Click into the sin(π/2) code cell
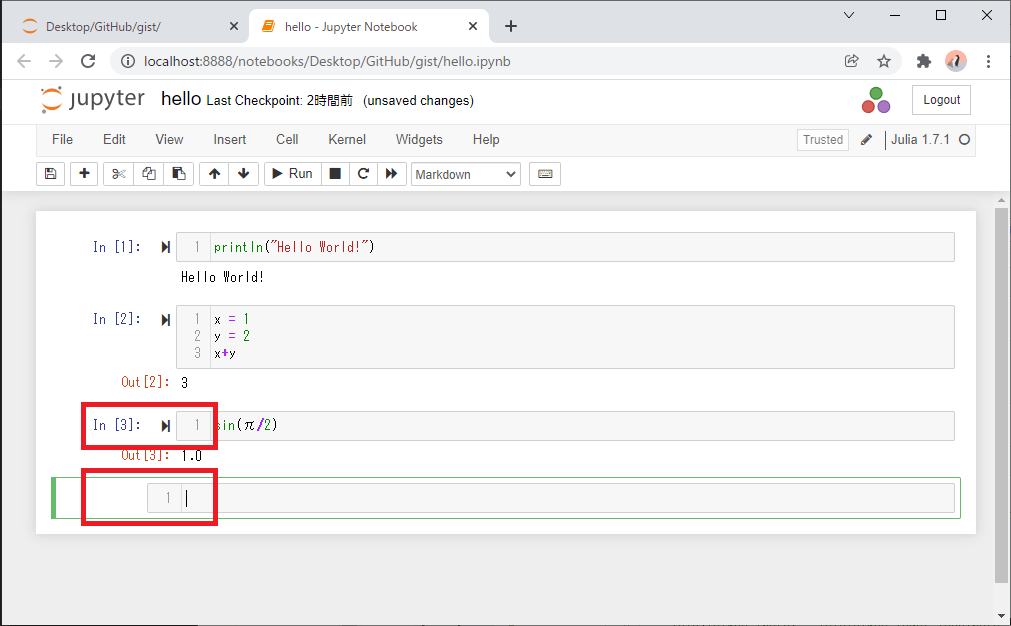This screenshot has height=626, width=1011. pos(565,425)
